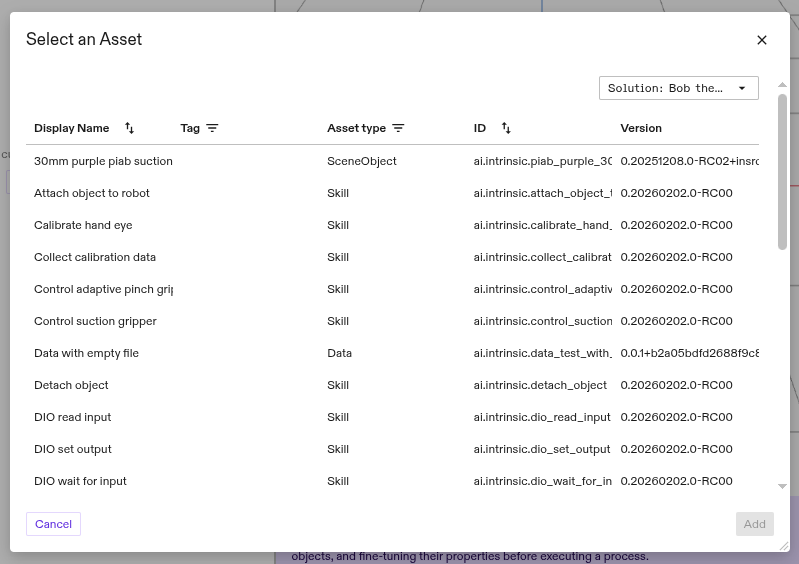
Task: Click the Version column header
Action: (641, 128)
